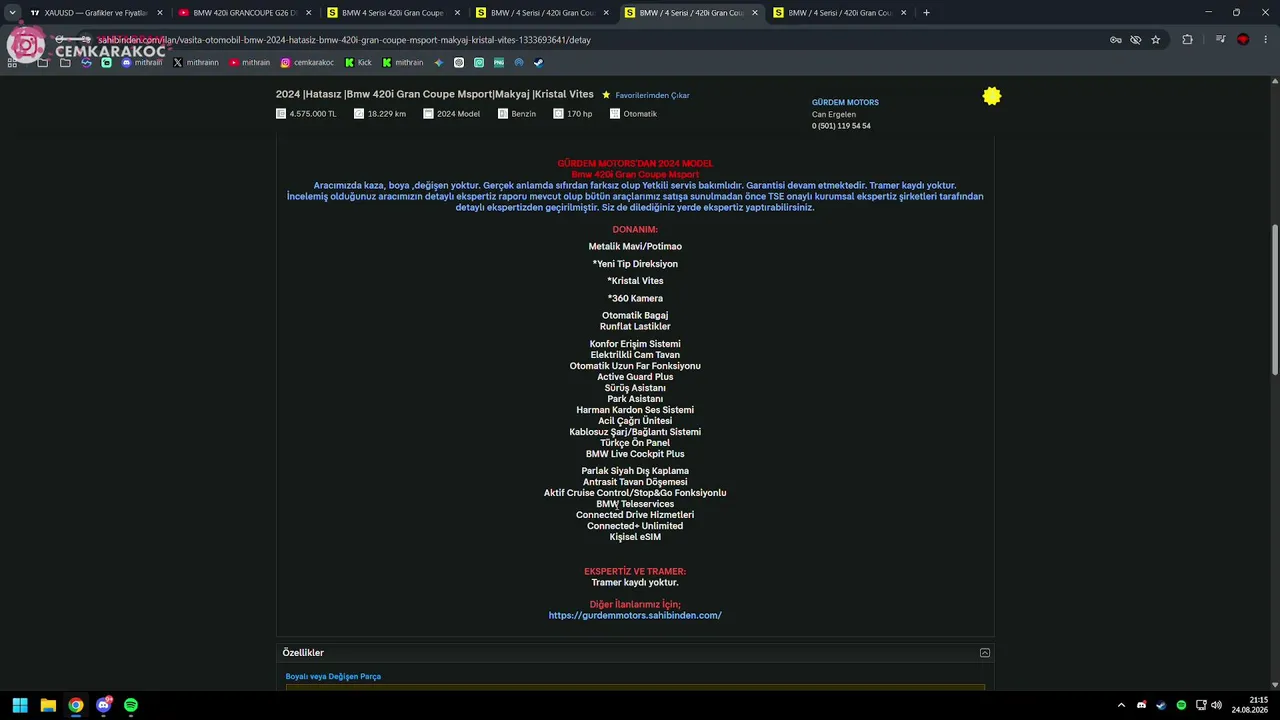Open File Explorer from the taskbar

coord(48,705)
